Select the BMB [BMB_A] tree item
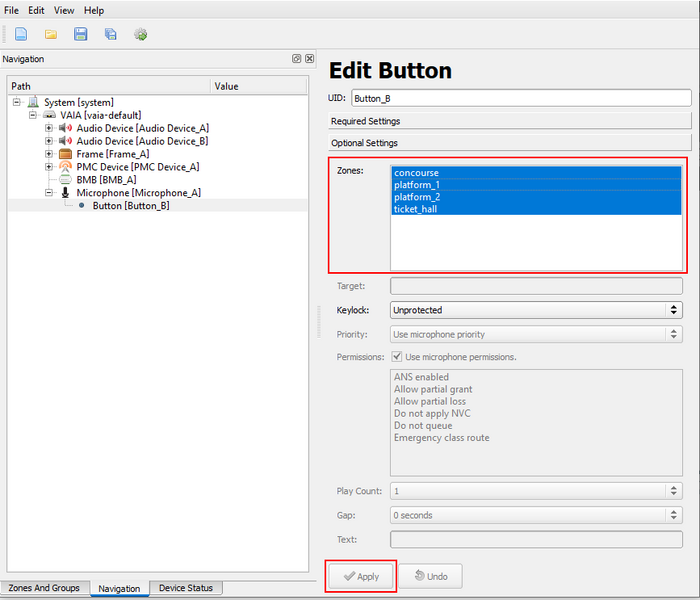Screen dimensions: 700x600 click(106, 180)
